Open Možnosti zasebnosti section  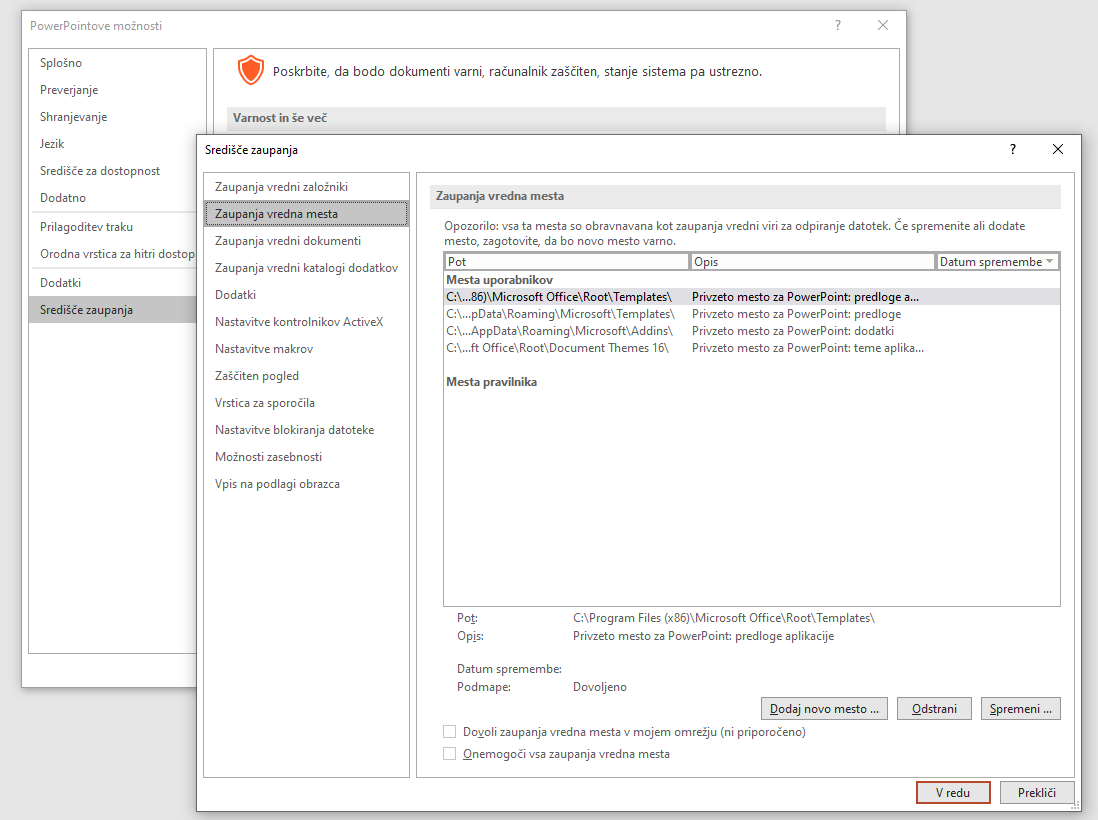click(x=306, y=457)
